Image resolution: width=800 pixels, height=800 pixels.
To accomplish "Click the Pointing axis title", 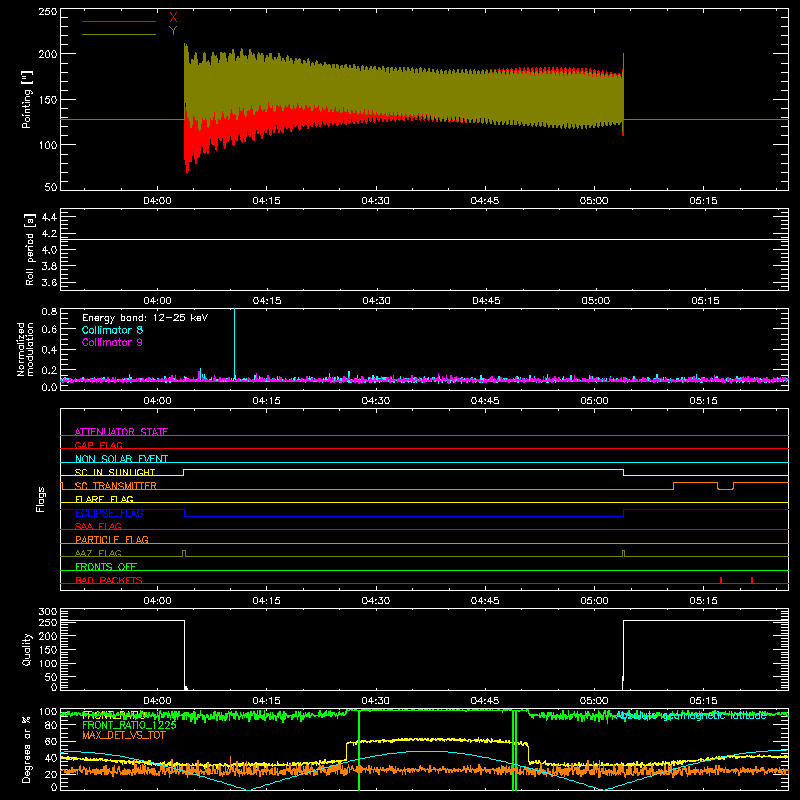I will click(x=27, y=100).
